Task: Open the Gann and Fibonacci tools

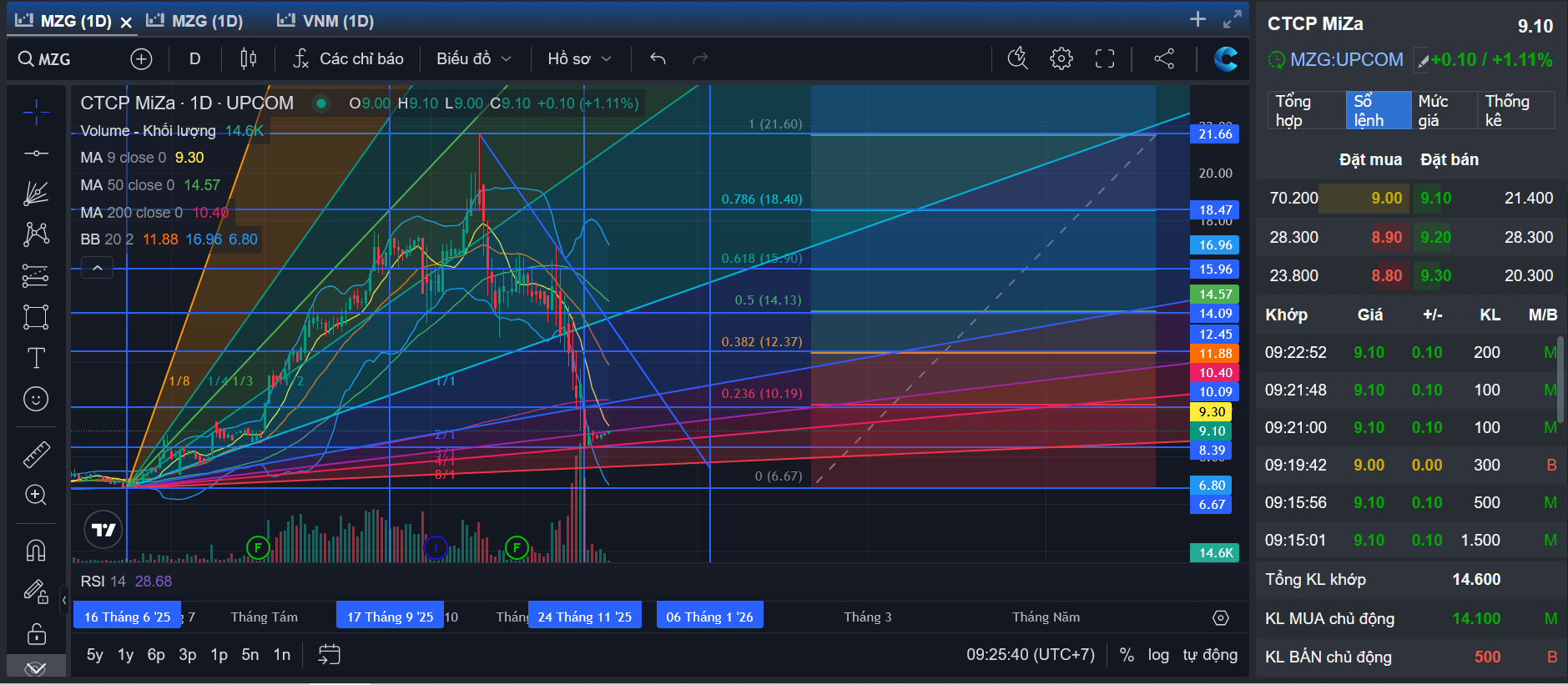Action: 36,194
